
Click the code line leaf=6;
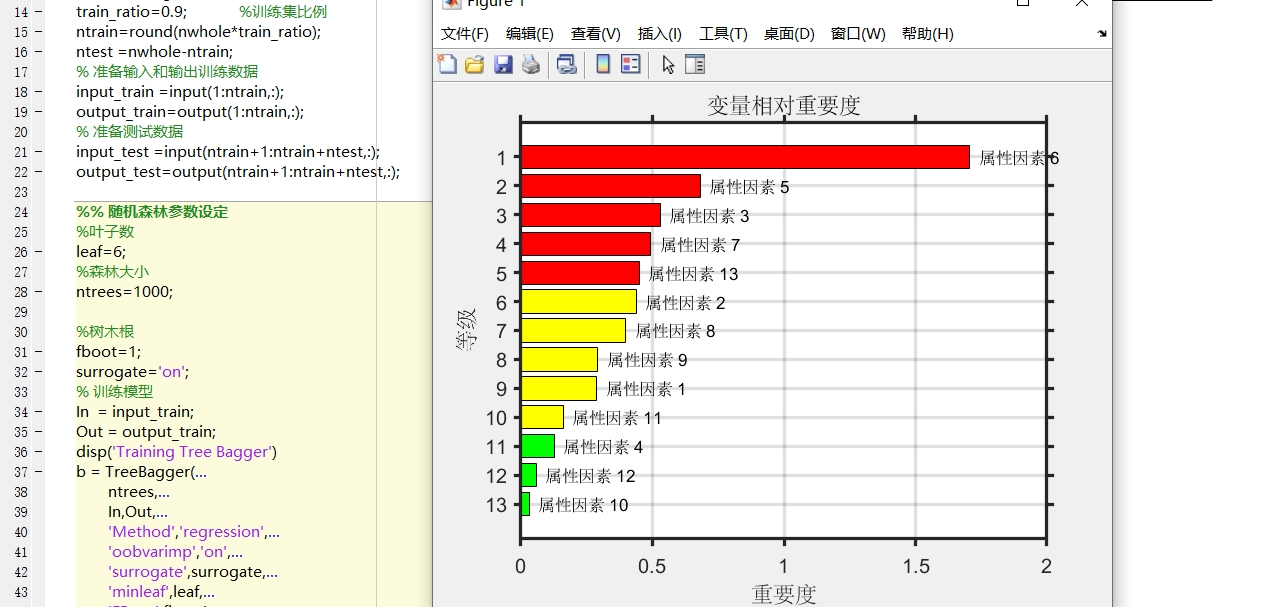coord(101,252)
